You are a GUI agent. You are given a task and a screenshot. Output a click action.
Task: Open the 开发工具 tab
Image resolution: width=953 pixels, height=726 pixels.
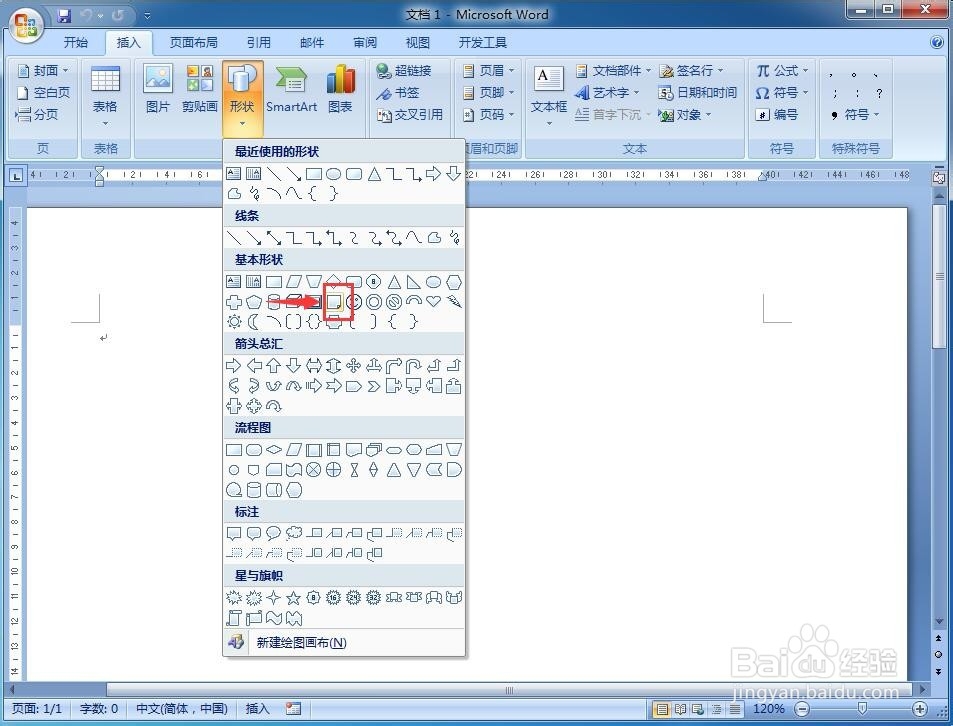[x=483, y=42]
